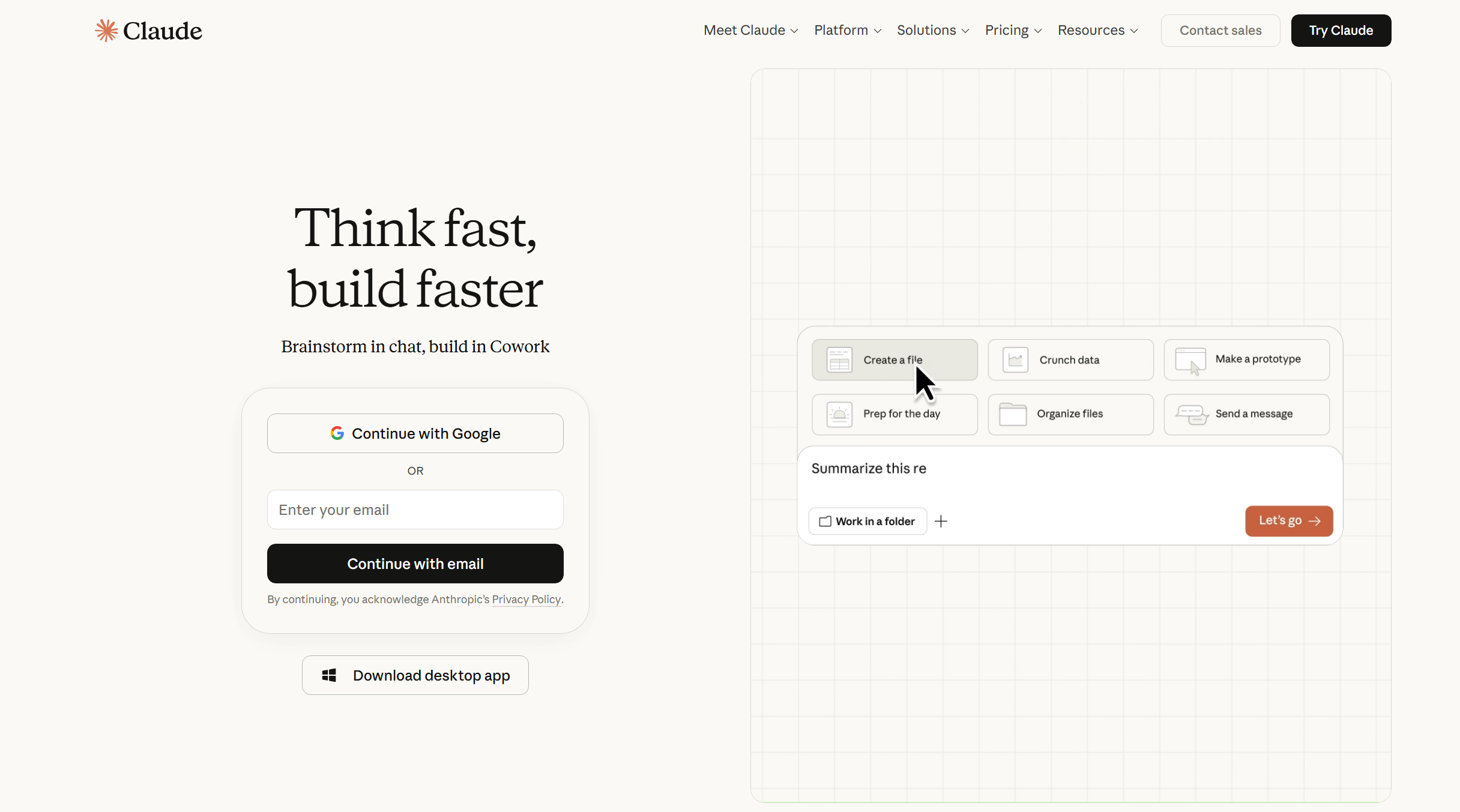Select the Crunch data label
The width and height of the screenshot is (1460, 812).
coord(1069,359)
